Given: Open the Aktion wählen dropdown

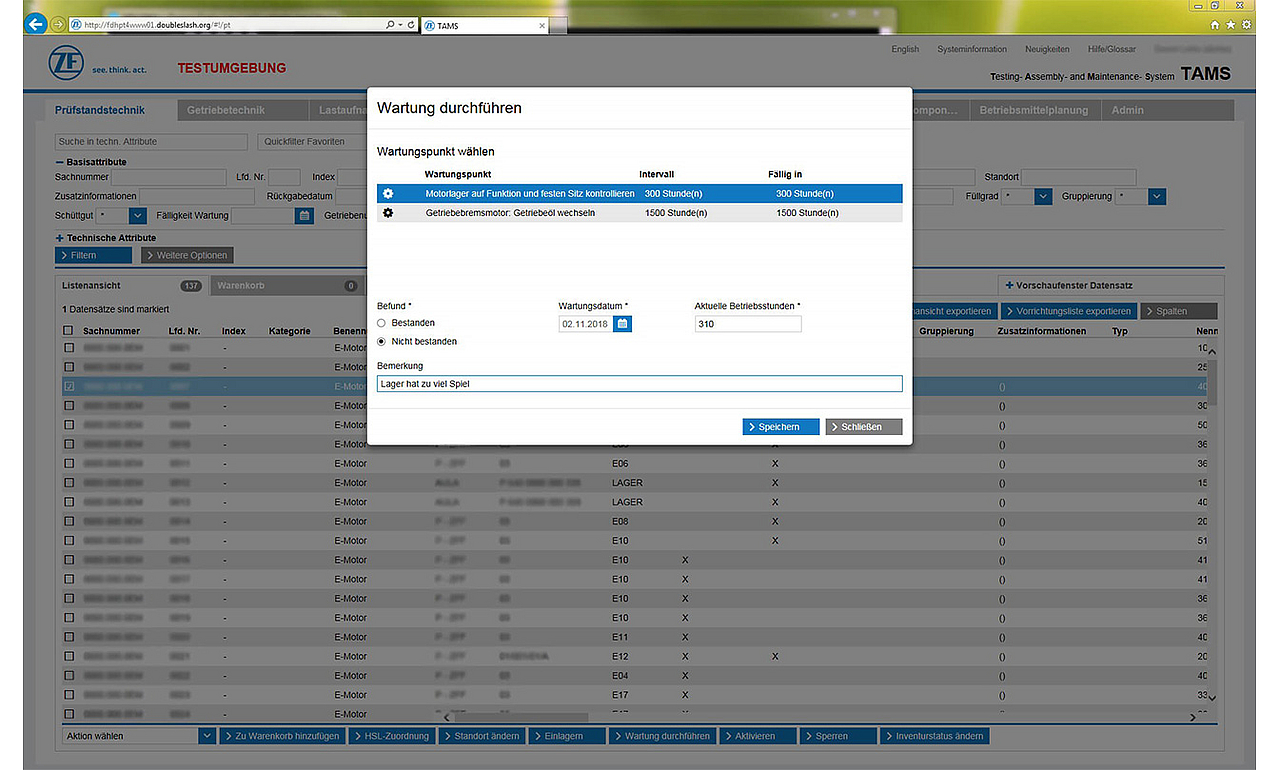Looking at the screenshot, I should click(x=207, y=736).
